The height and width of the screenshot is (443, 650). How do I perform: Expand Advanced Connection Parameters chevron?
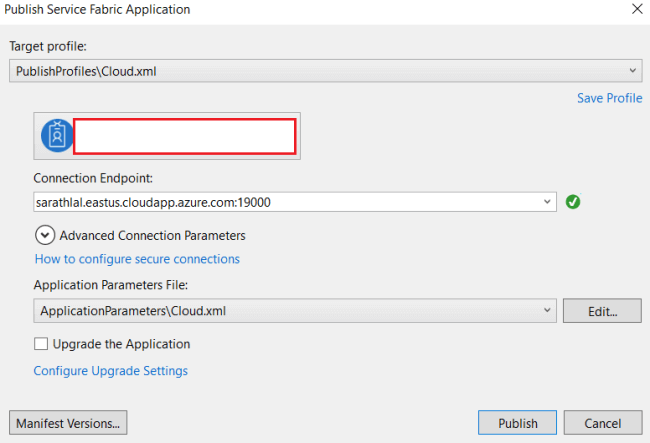[44, 235]
